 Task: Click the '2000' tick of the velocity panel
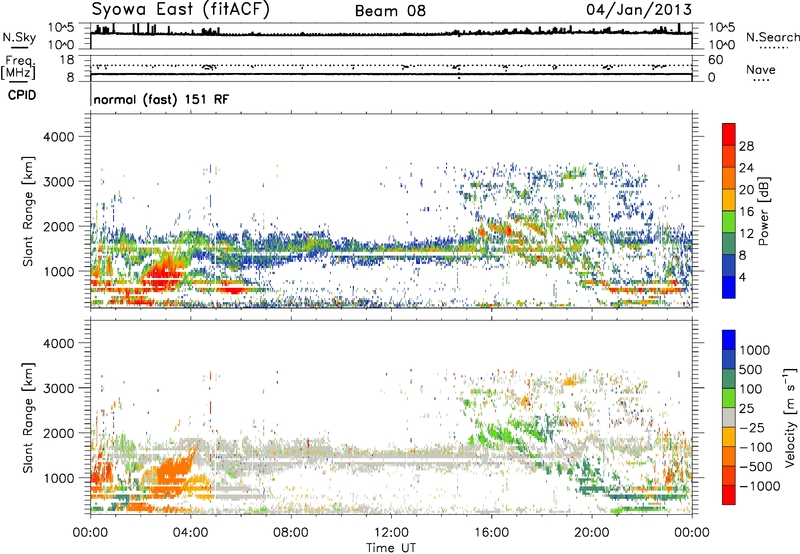58,433
